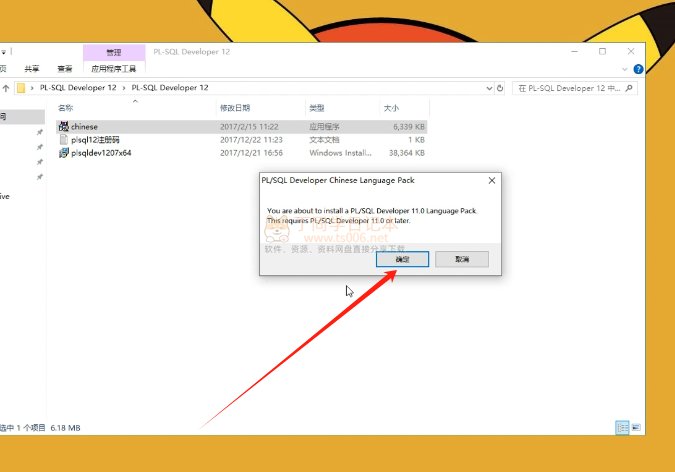Refresh the current folder view

pos(500,88)
